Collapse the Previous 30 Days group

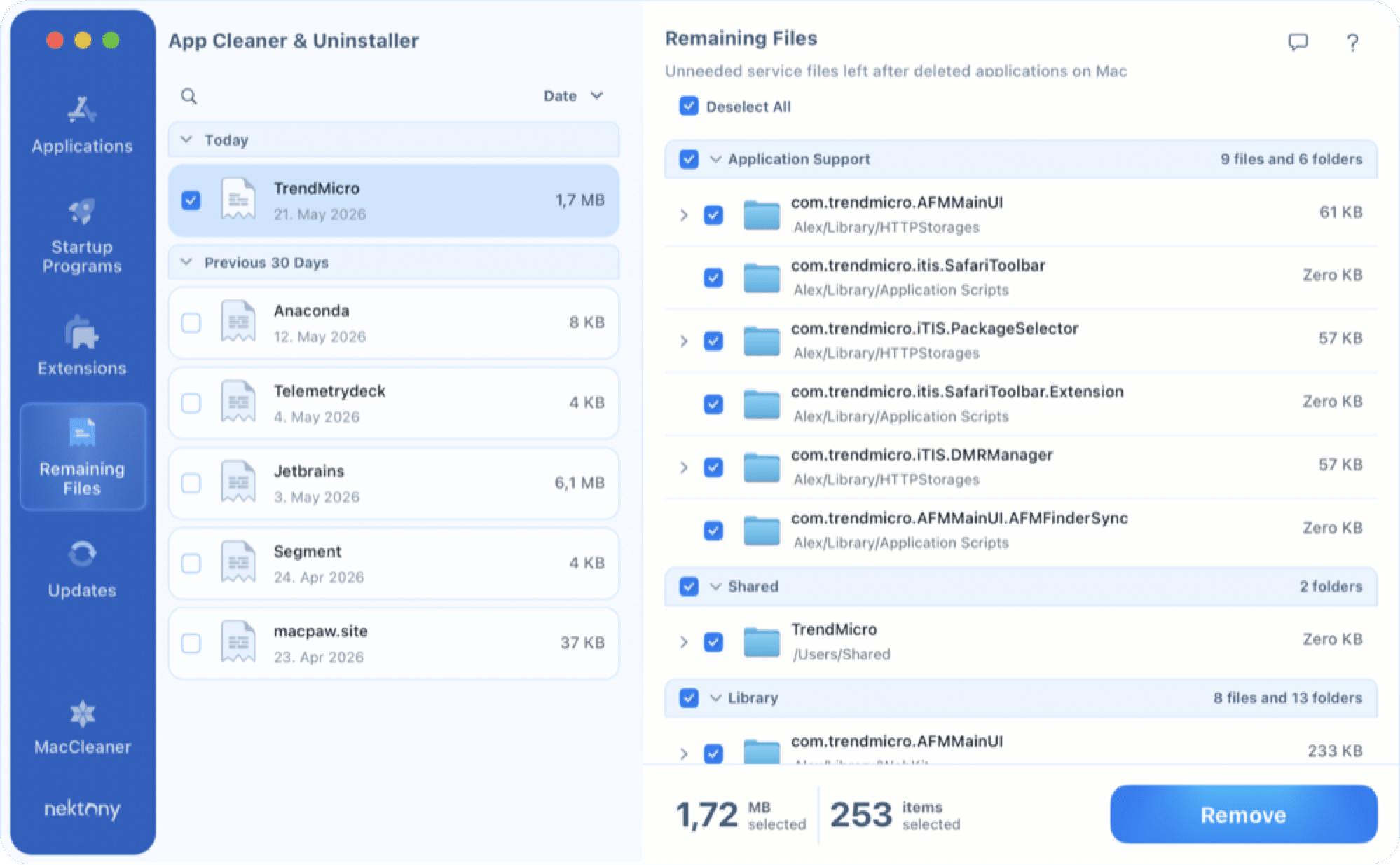[x=186, y=262]
